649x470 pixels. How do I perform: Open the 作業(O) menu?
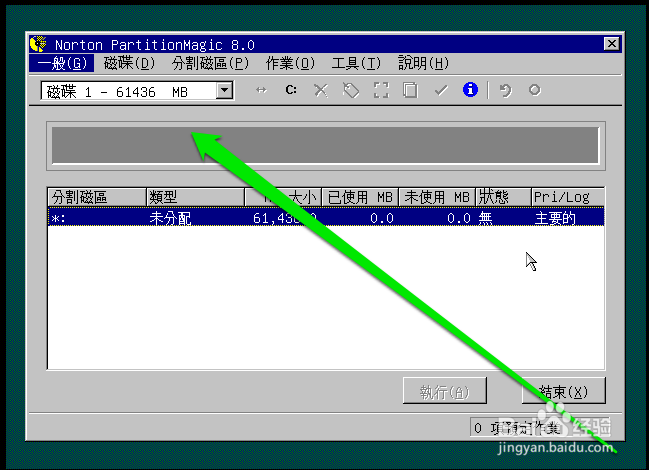point(290,63)
